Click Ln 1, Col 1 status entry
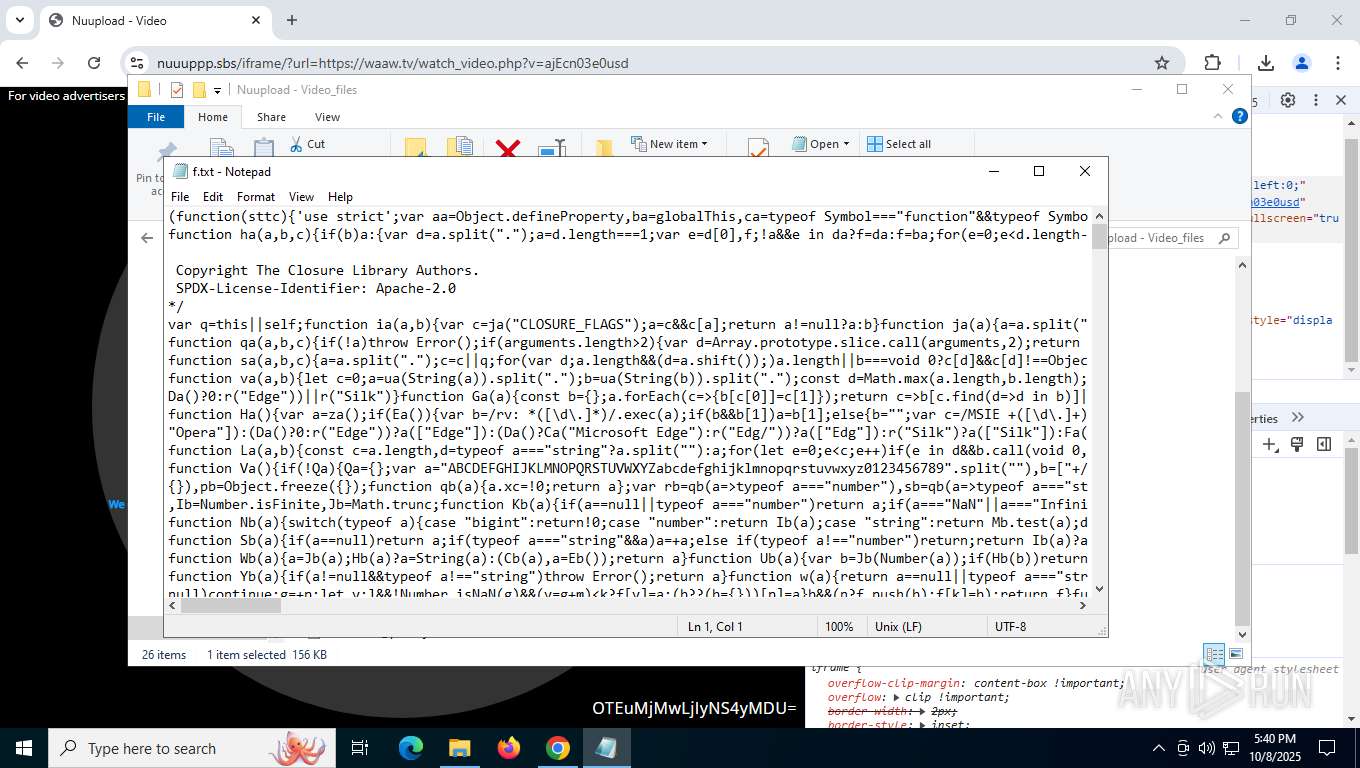This screenshot has height=768, width=1360. [x=715, y=626]
